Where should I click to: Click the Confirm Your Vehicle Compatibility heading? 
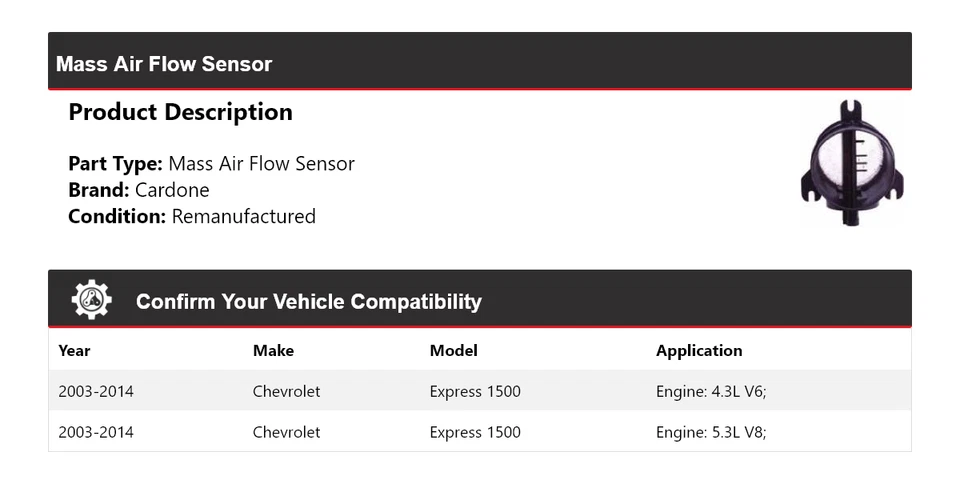coord(308,301)
